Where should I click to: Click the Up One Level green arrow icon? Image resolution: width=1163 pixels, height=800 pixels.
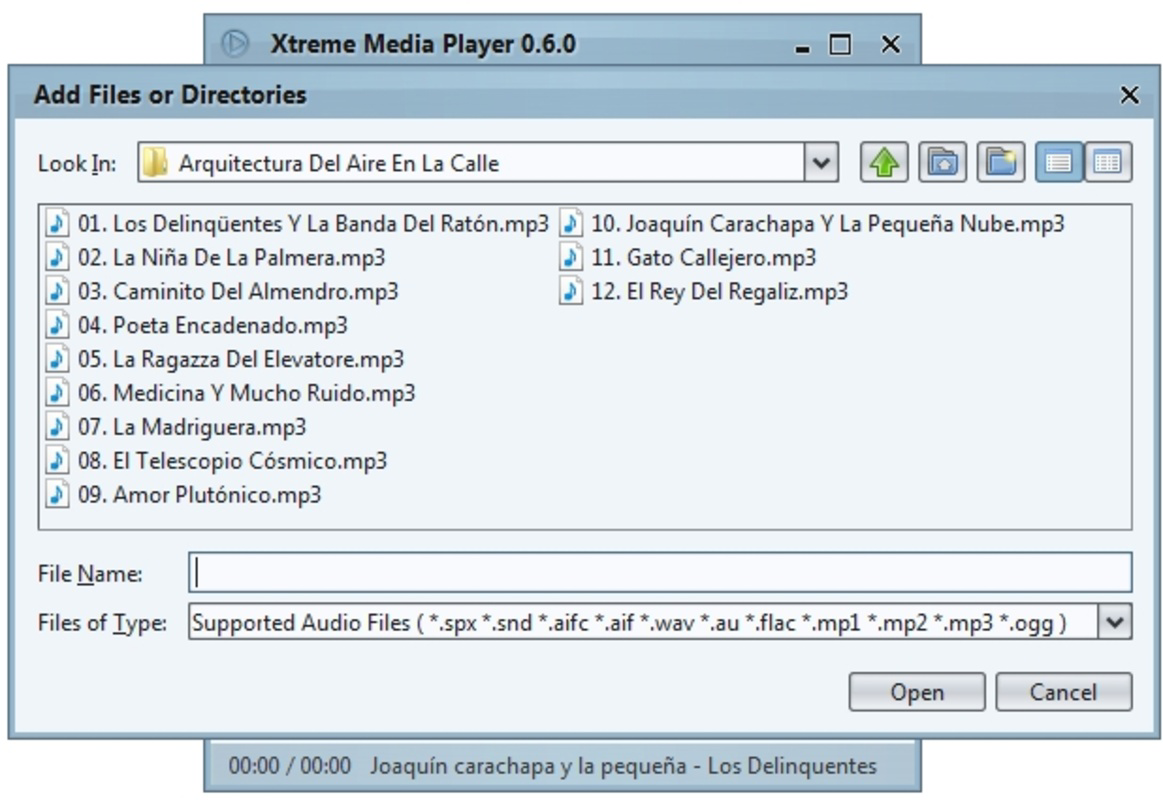[882, 162]
